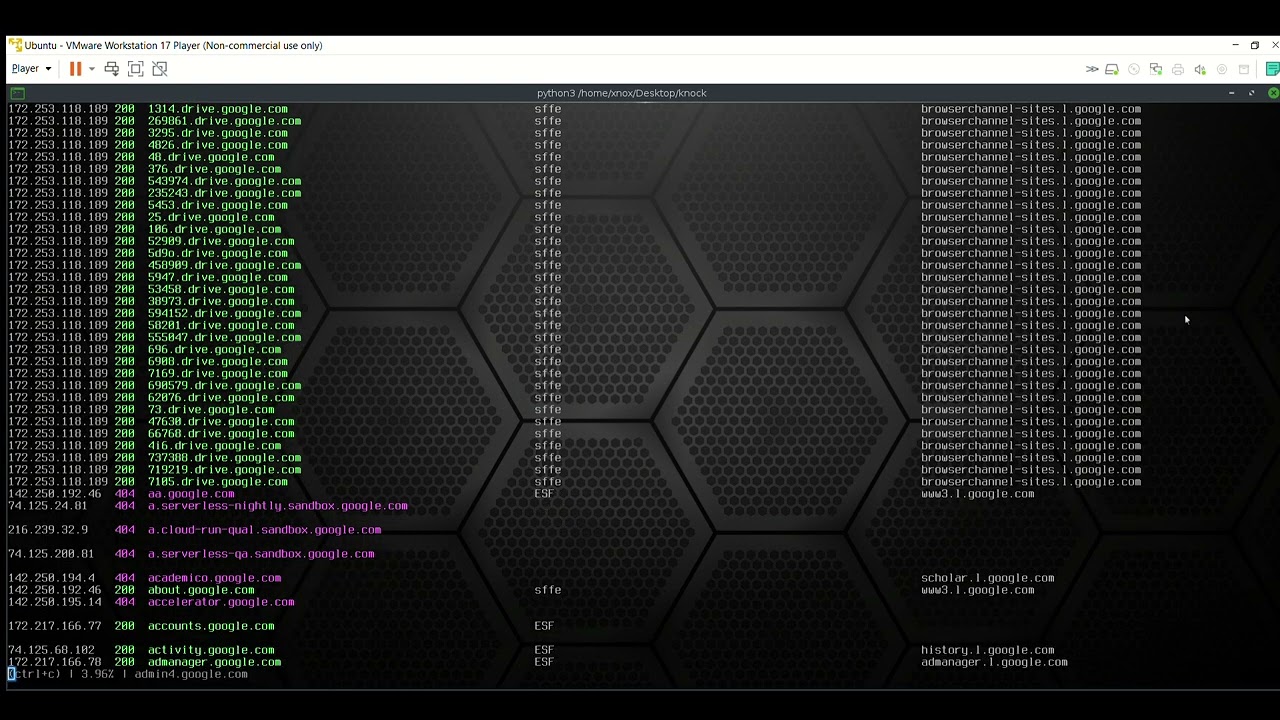Select 543974.drive.google.com entry
The image size is (1280, 720).
pos(224,181)
